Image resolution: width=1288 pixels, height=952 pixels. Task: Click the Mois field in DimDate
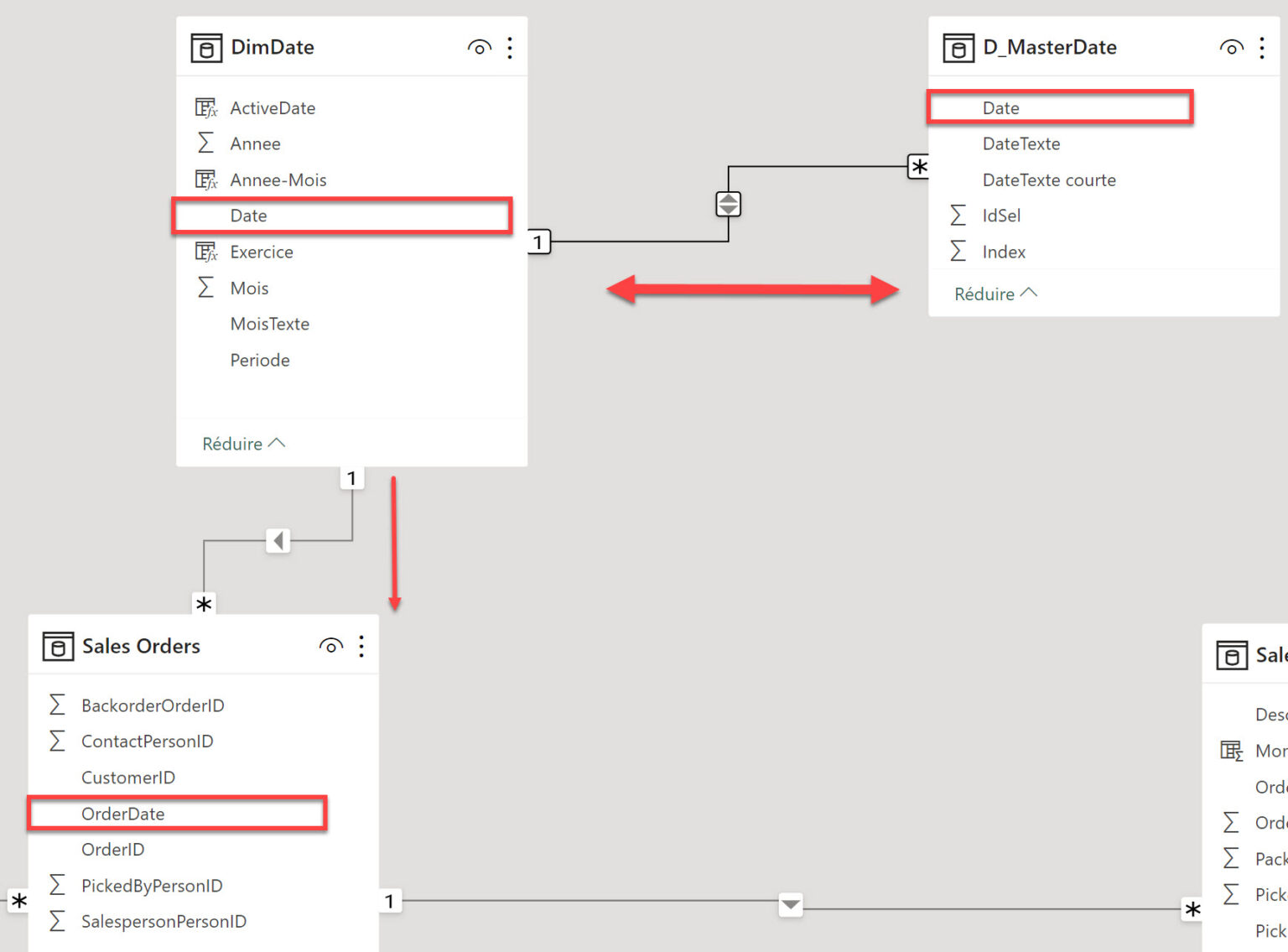[249, 288]
